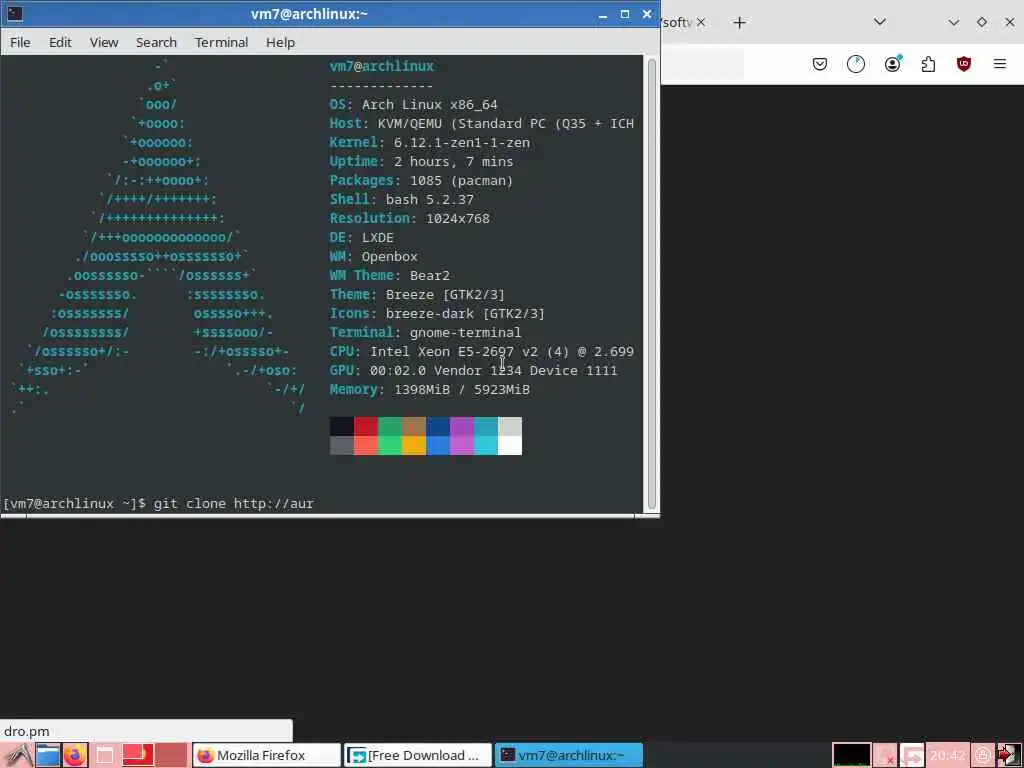1024x768 pixels.
Task: Click the 'Kernel: 6.12.1-zen1-1-zen' line
Action: [x=430, y=142]
